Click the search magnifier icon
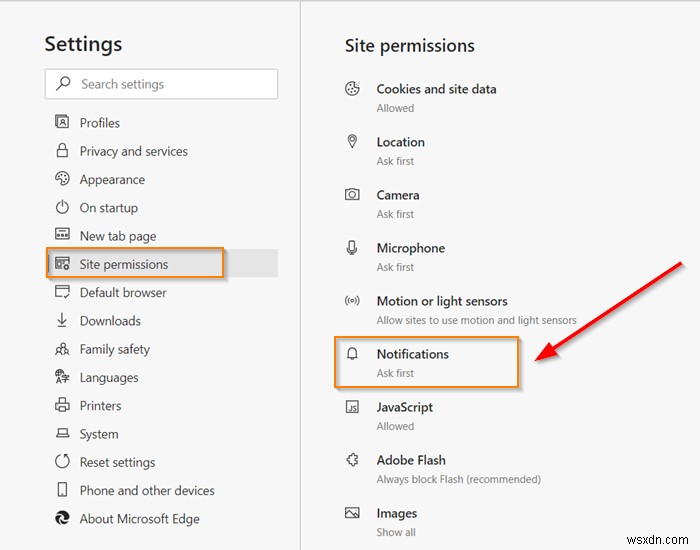 click(x=63, y=83)
